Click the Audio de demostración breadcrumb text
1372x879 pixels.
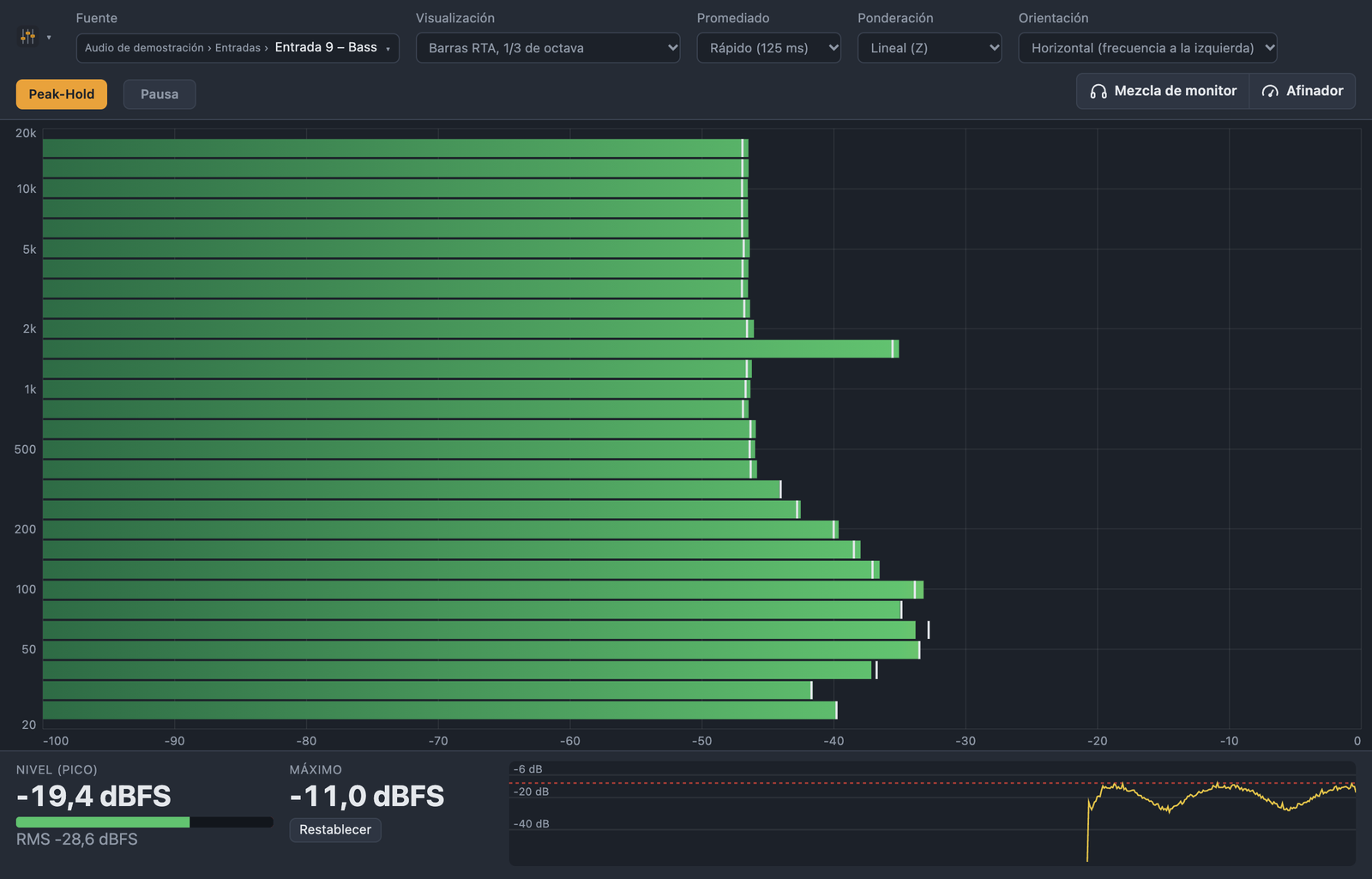click(x=144, y=48)
